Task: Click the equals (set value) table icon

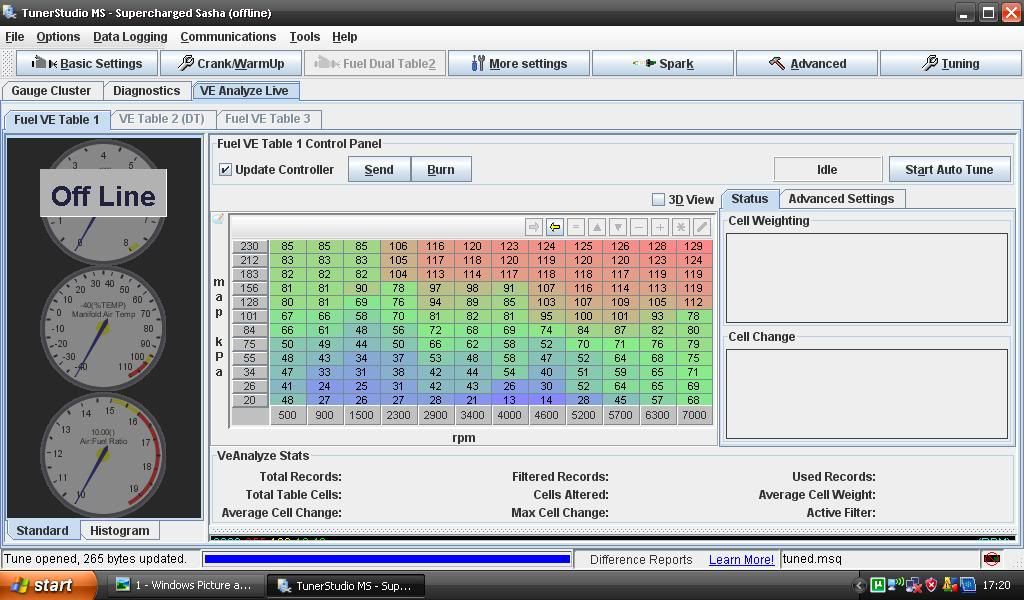Action: [x=575, y=227]
